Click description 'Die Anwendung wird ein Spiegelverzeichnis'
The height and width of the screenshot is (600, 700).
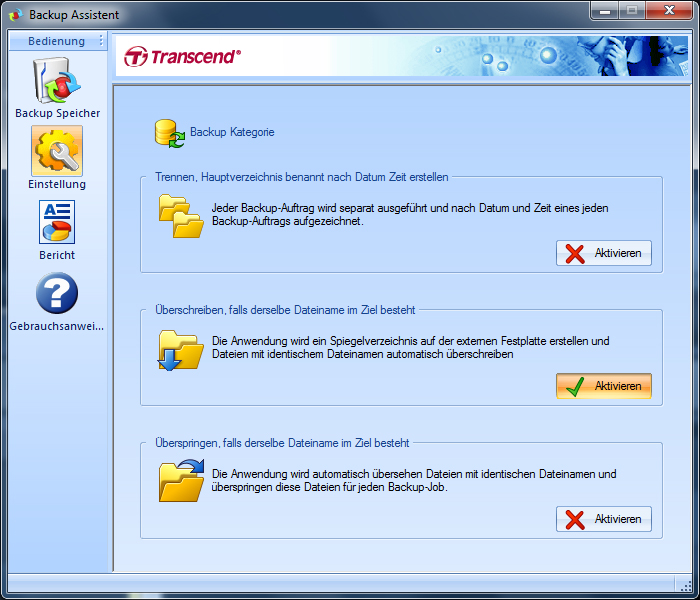(410, 348)
